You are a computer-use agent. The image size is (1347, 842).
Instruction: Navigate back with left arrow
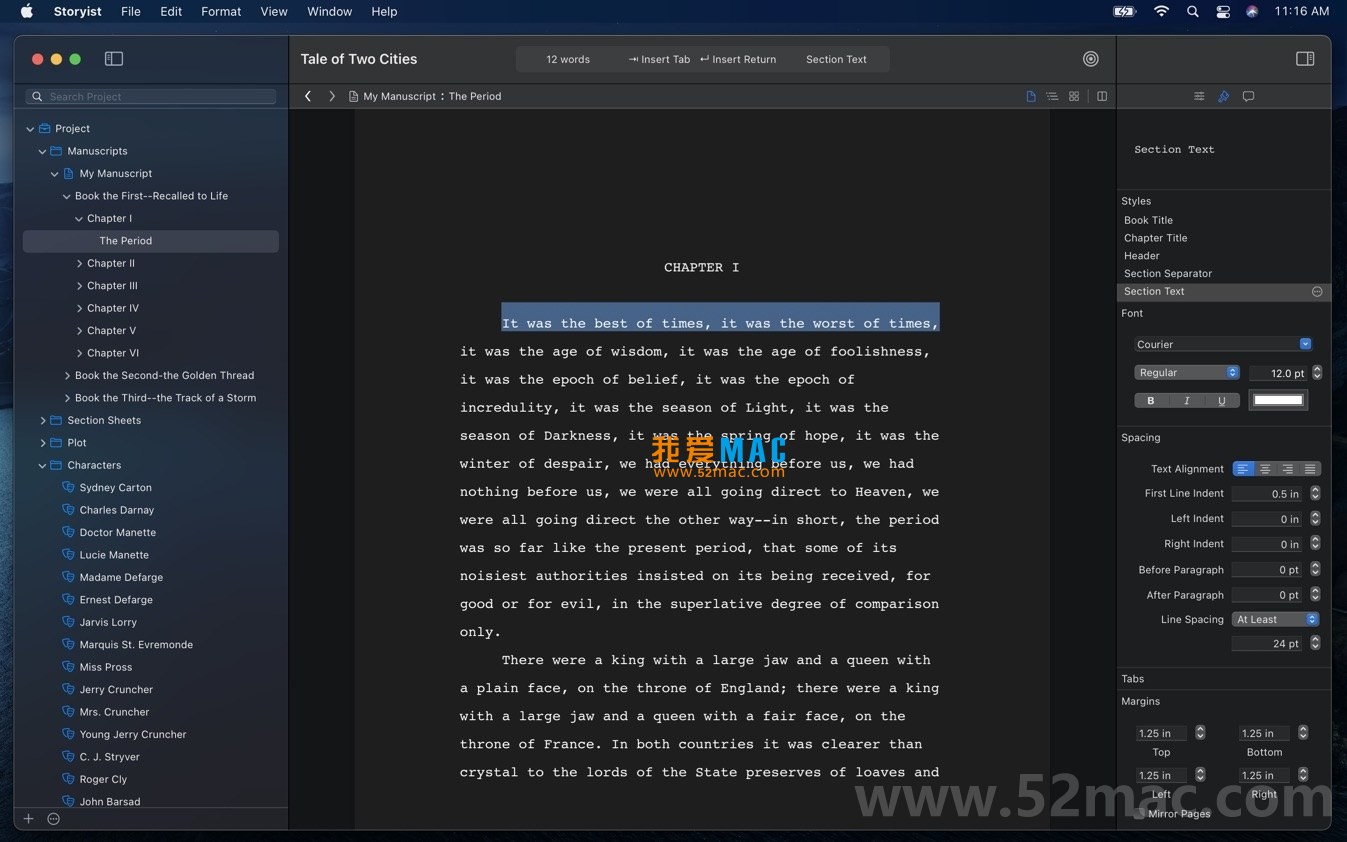pyautogui.click(x=308, y=97)
